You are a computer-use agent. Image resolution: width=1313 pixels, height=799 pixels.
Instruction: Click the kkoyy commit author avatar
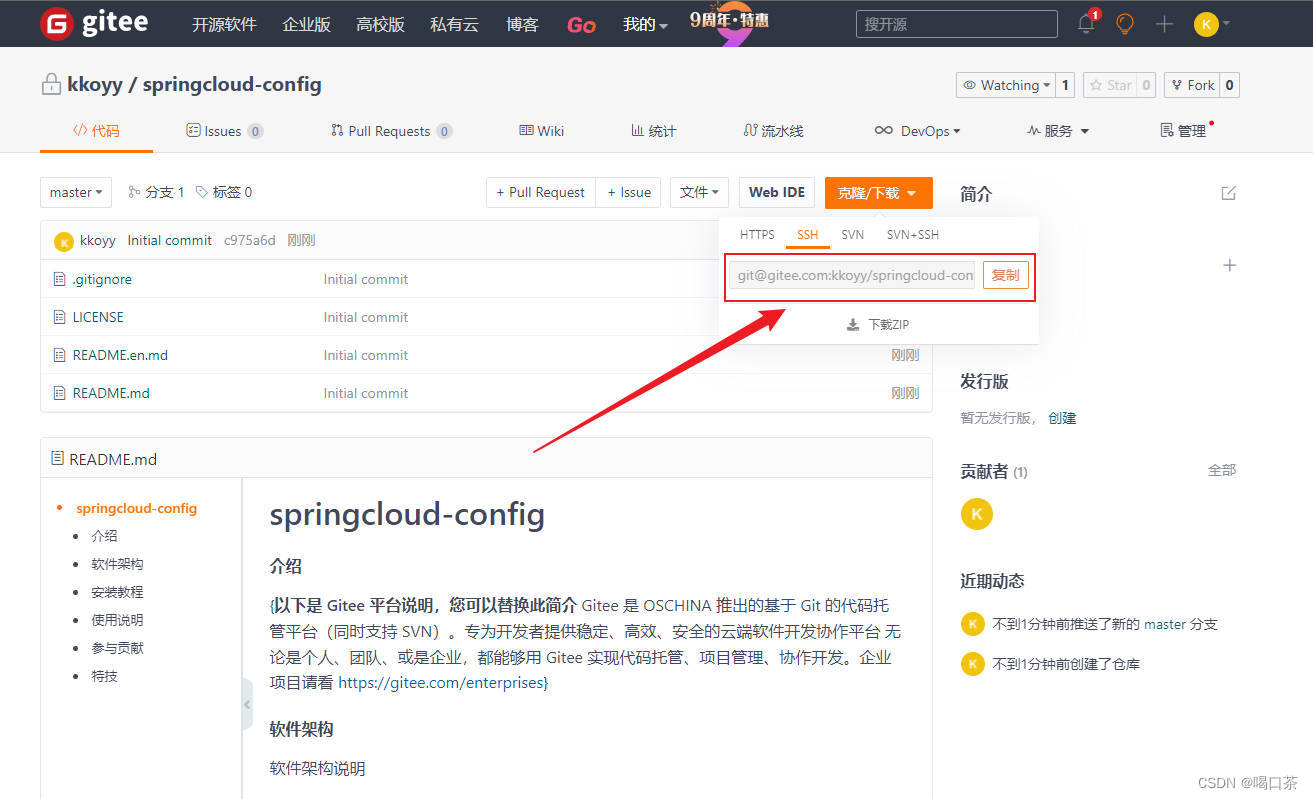click(x=64, y=241)
